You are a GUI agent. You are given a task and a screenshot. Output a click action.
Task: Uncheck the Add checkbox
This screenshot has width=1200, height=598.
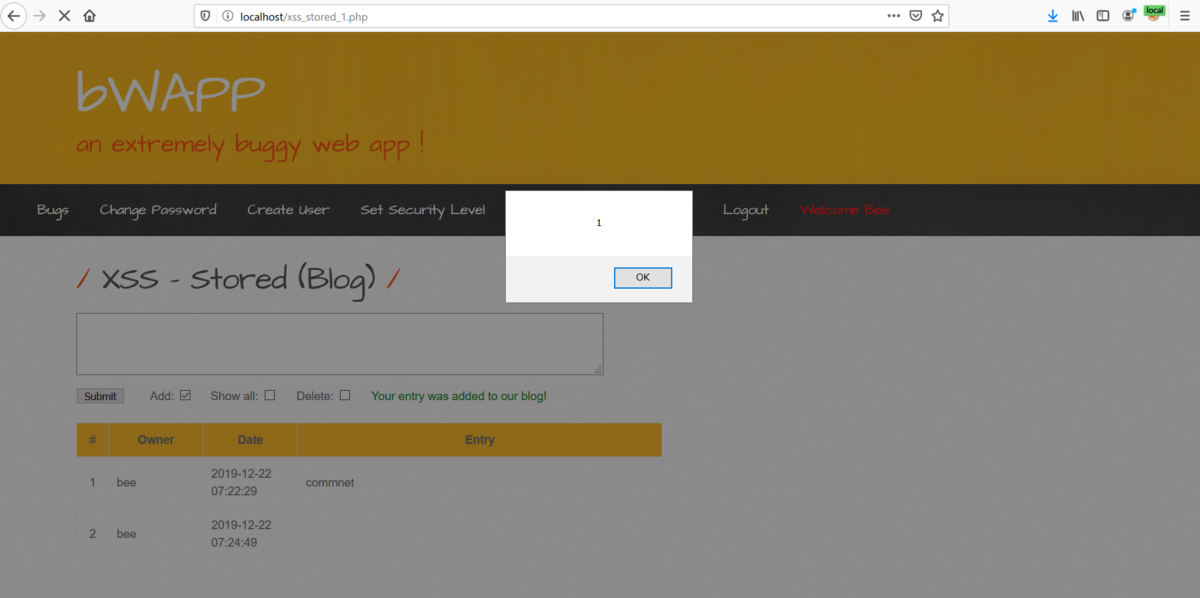pyautogui.click(x=185, y=395)
